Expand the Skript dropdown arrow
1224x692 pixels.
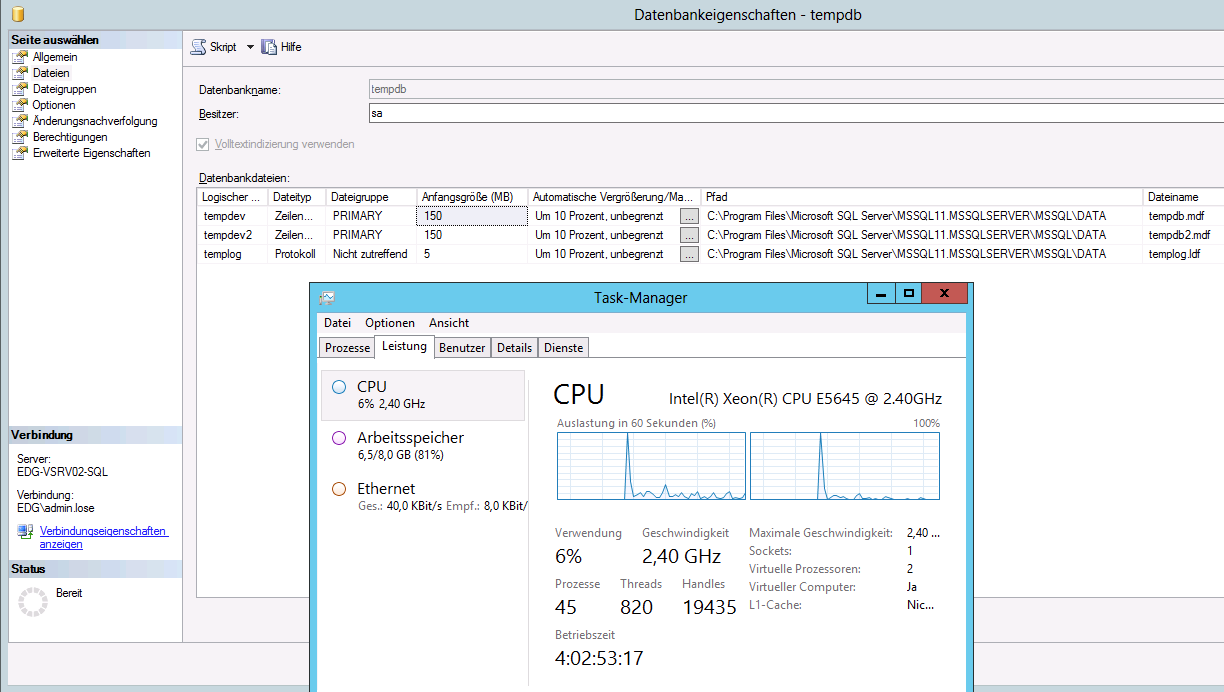click(x=250, y=47)
